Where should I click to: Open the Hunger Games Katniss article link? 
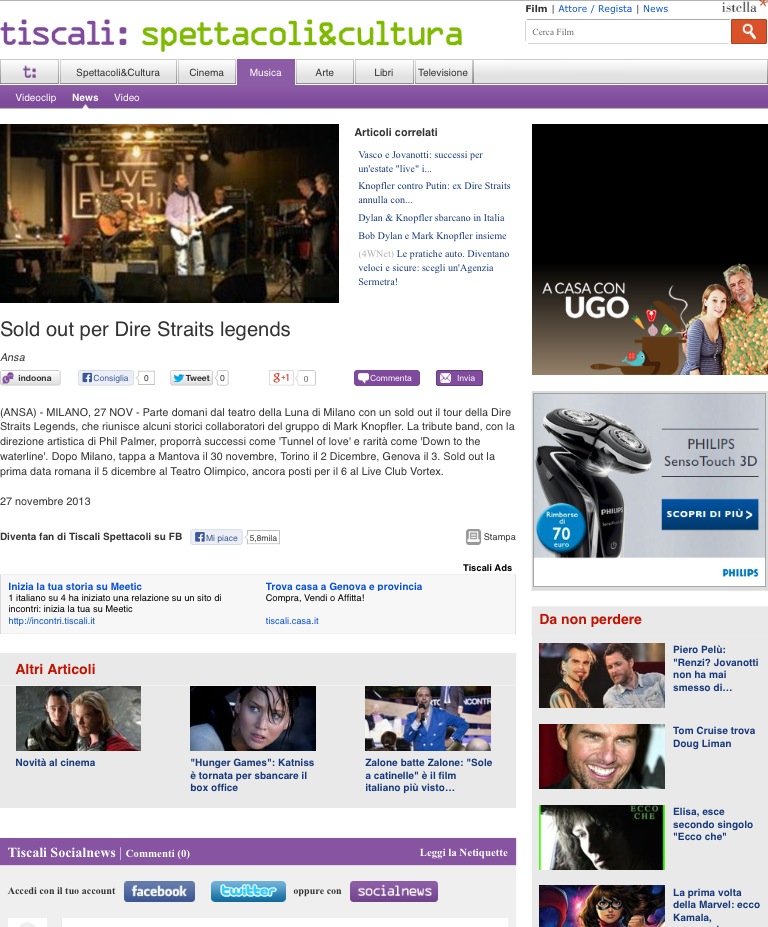pyautogui.click(x=252, y=775)
